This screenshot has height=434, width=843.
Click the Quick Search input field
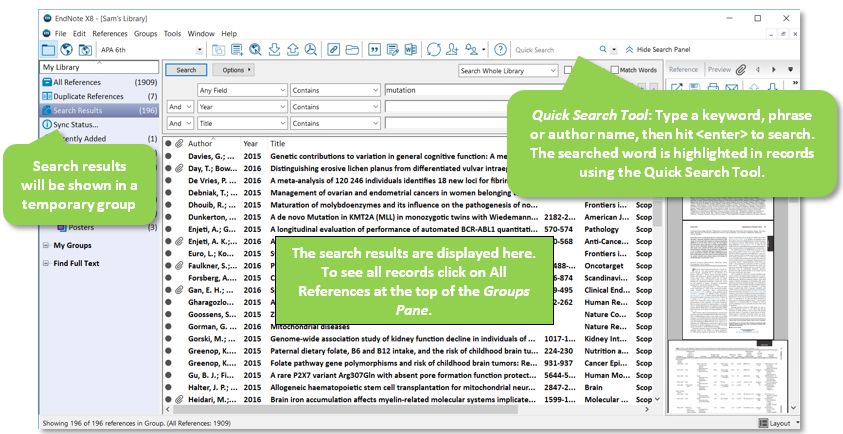(x=554, y=50)
